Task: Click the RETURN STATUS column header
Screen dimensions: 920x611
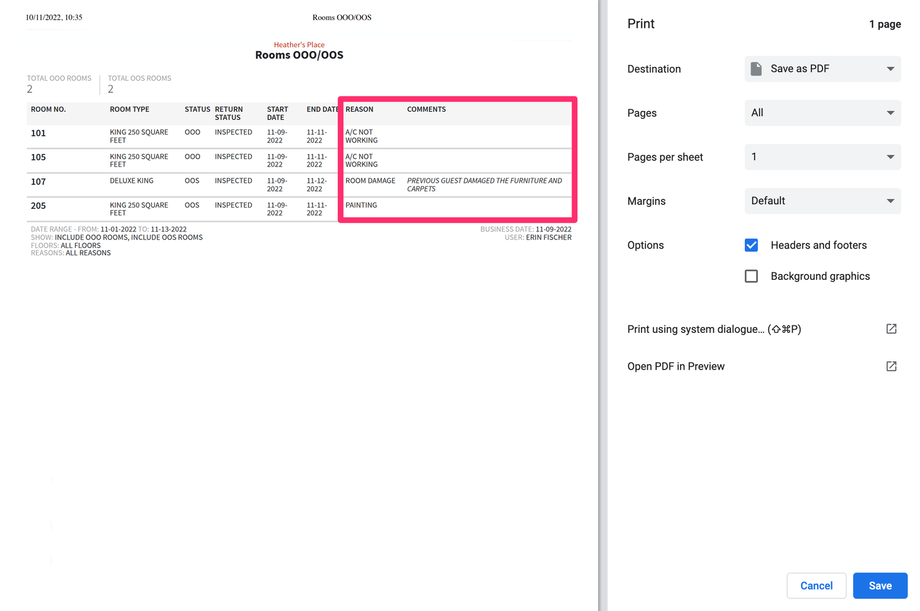Action: (229, 113)
